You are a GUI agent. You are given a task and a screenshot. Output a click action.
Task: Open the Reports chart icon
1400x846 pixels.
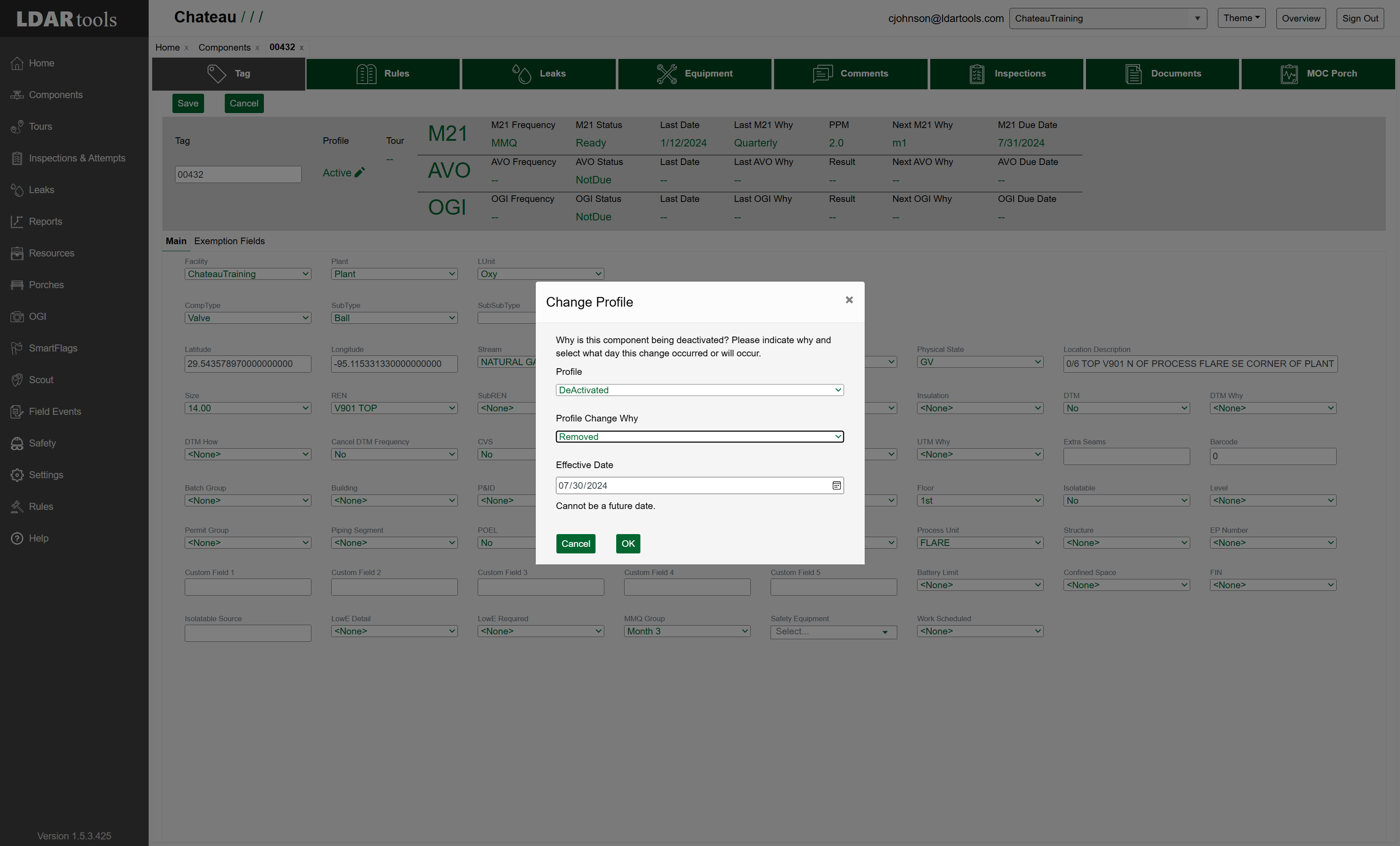[x=17, y=222]
